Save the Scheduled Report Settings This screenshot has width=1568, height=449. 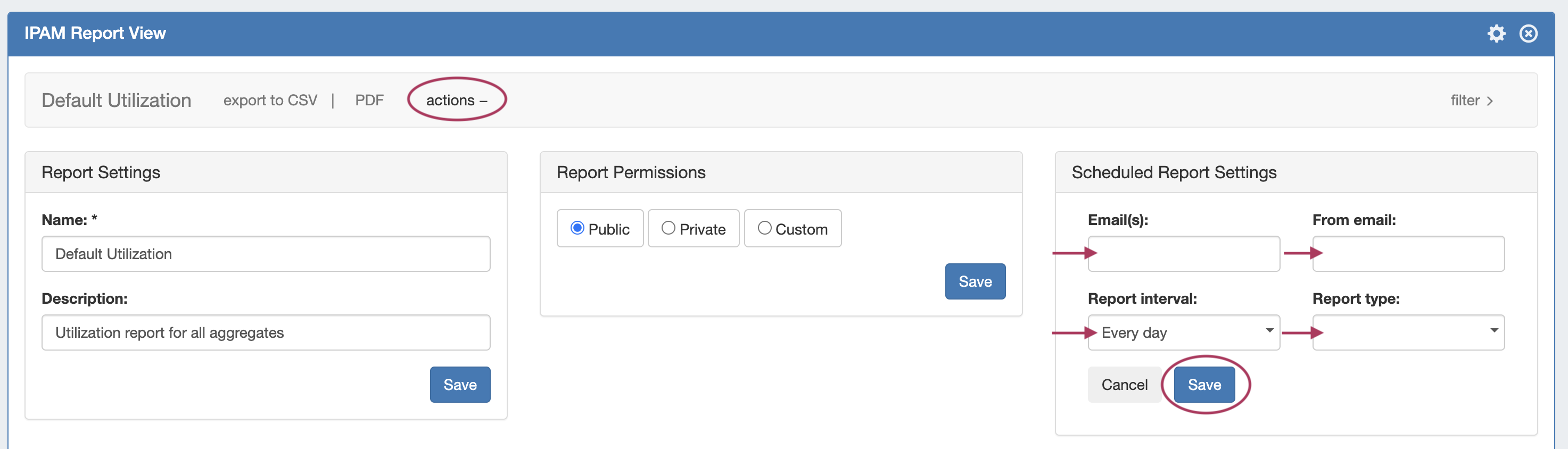tap(1204, 385)
